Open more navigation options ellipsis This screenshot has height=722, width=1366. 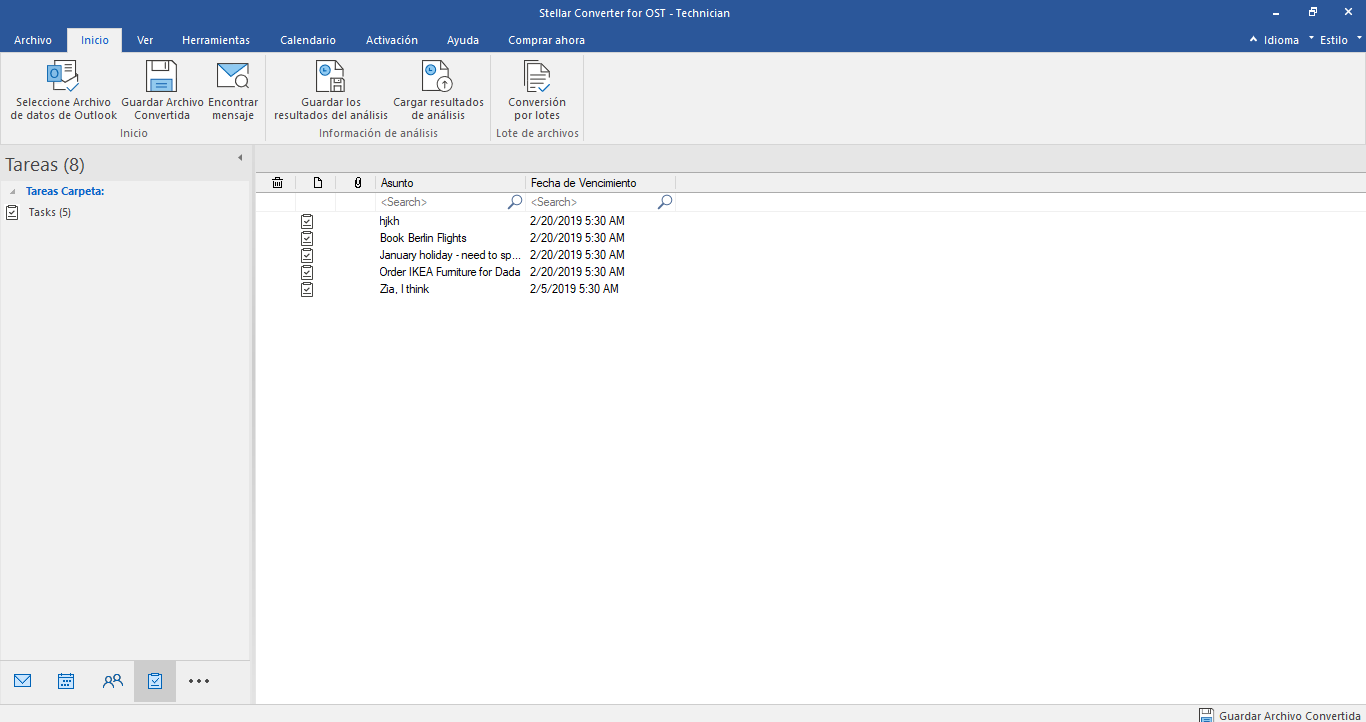pos(199,681)
